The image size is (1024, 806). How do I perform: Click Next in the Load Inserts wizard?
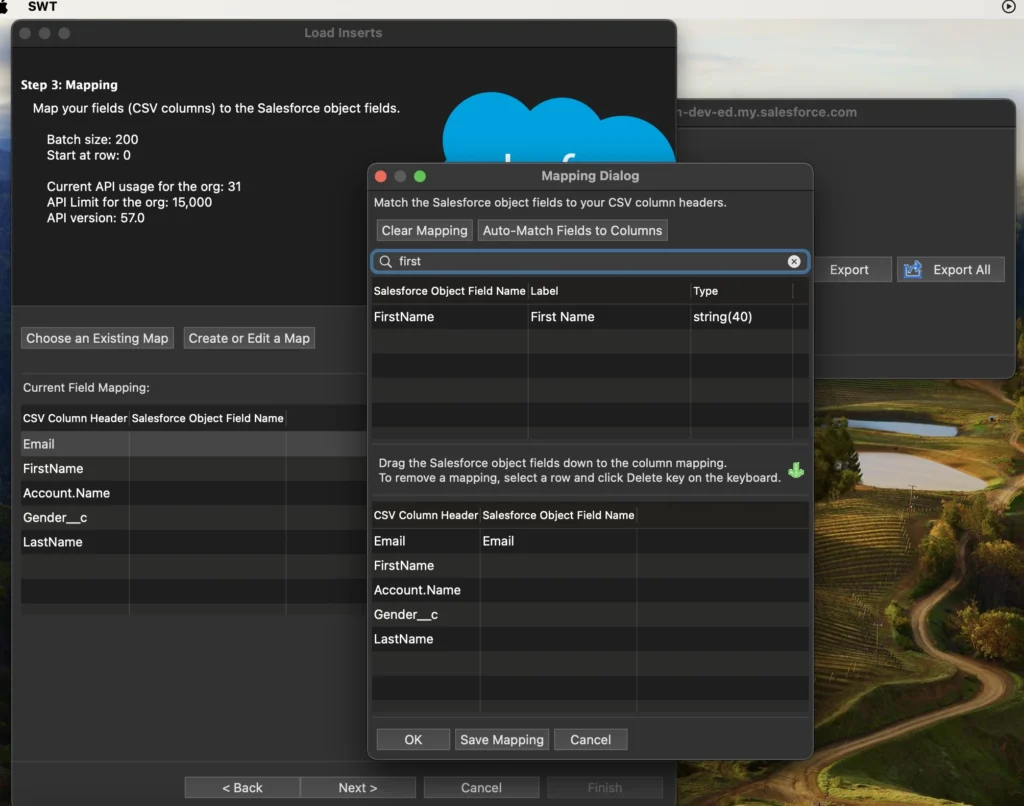(x=358, y=788)
